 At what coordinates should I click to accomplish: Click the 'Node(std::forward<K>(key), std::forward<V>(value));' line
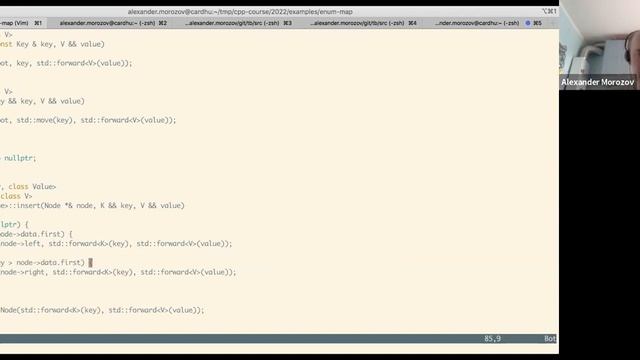pos(102,310)
